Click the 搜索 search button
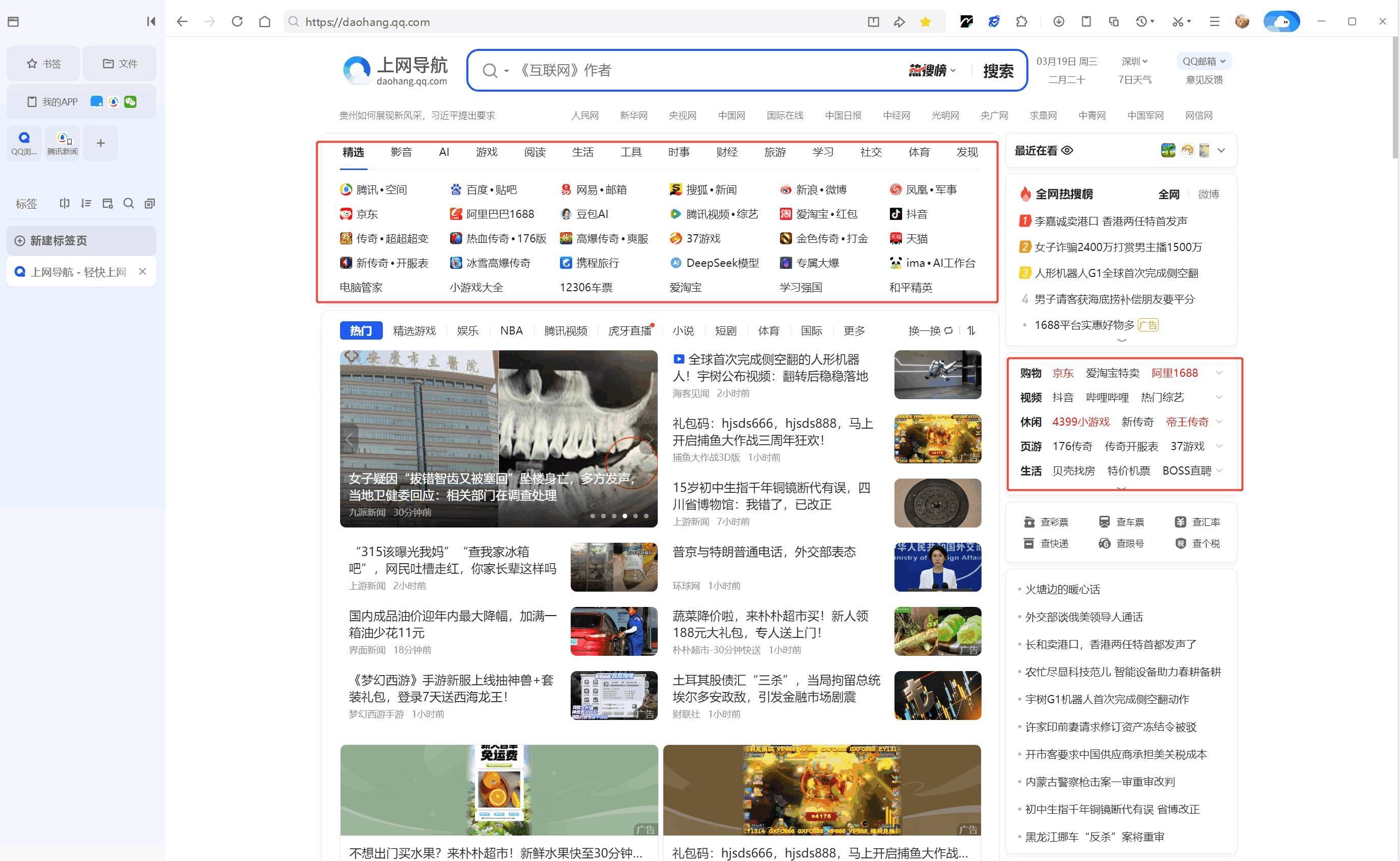Screen dimensions: 1400x861 point(997,71)
